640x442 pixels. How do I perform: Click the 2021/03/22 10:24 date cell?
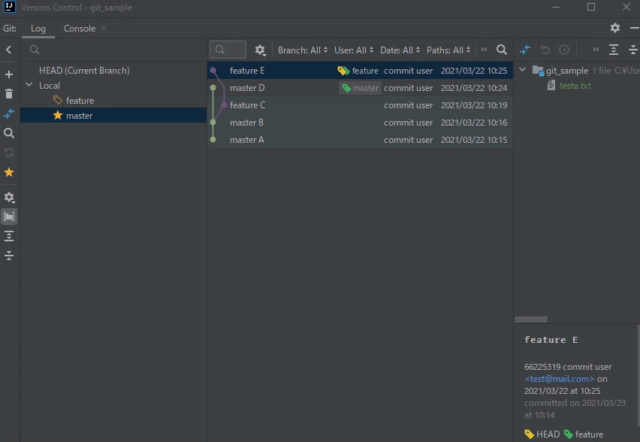pyautogui.click(x=474, y=88)
